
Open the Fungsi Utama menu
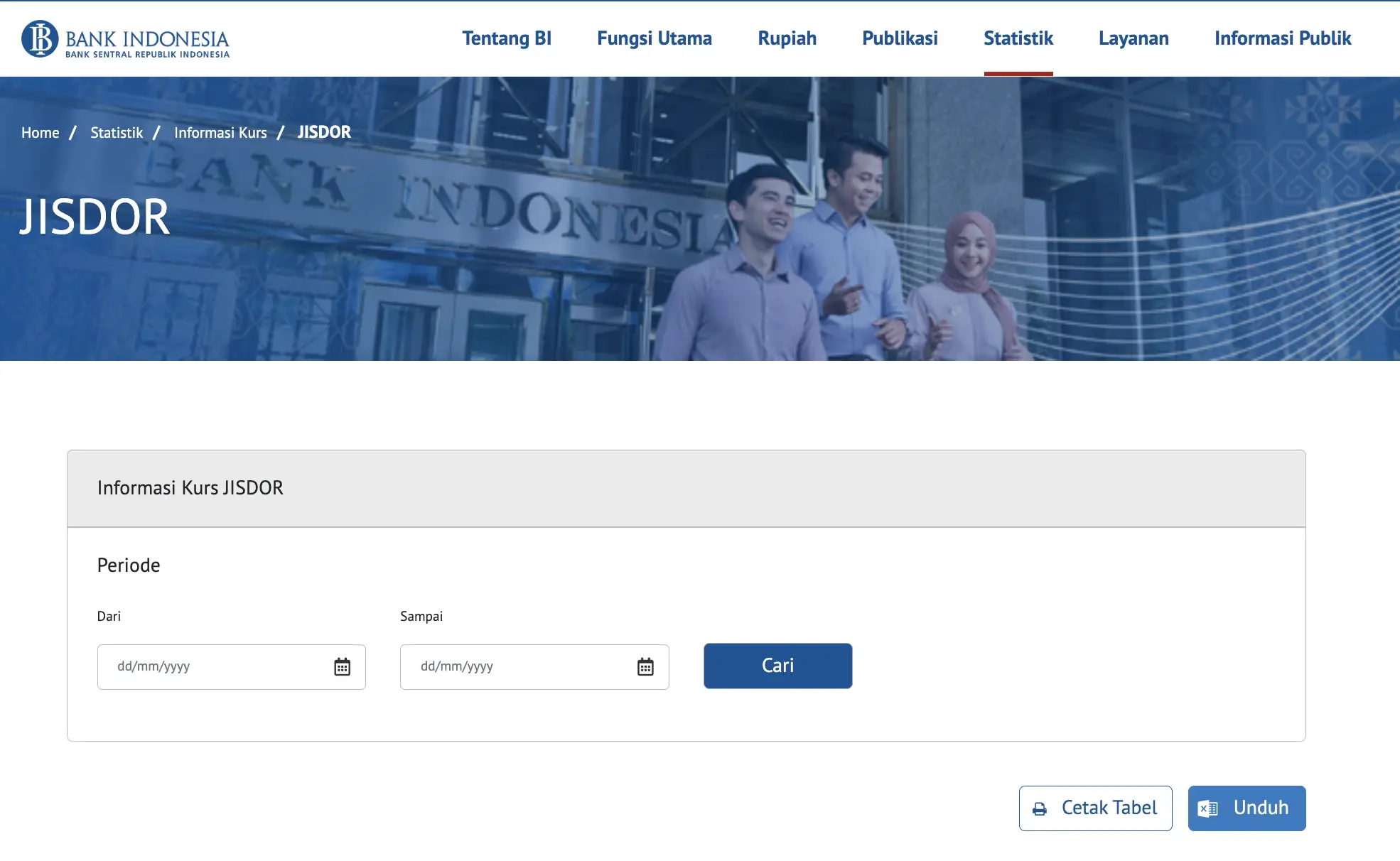pyautogui.click(x=655, y=38)
